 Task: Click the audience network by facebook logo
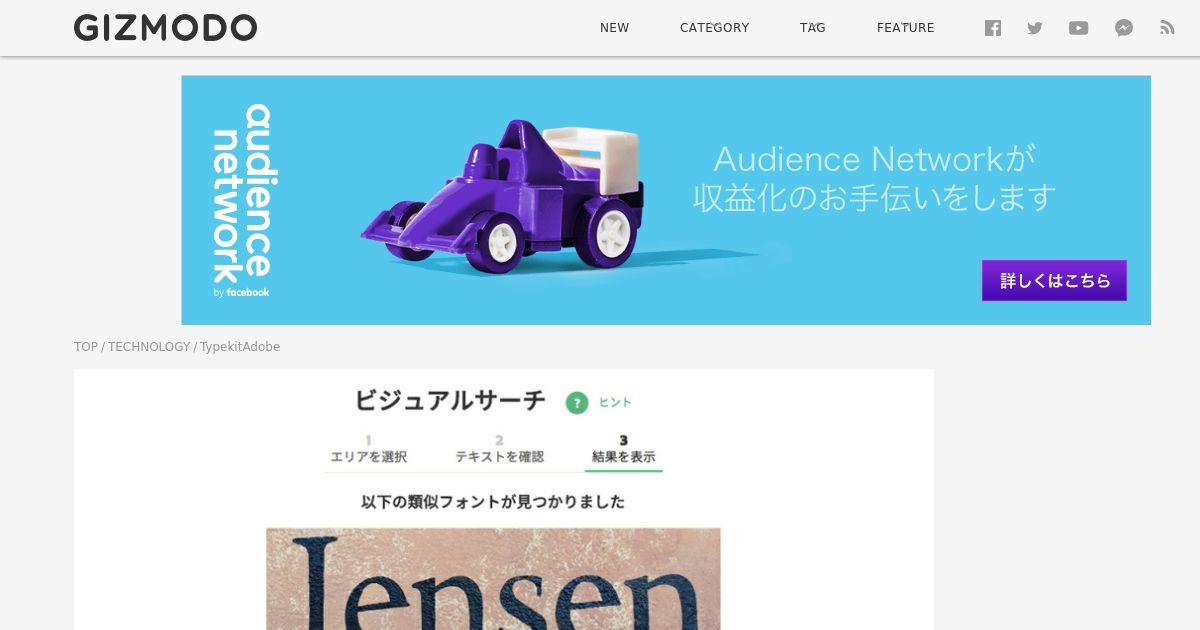[243, 200]
